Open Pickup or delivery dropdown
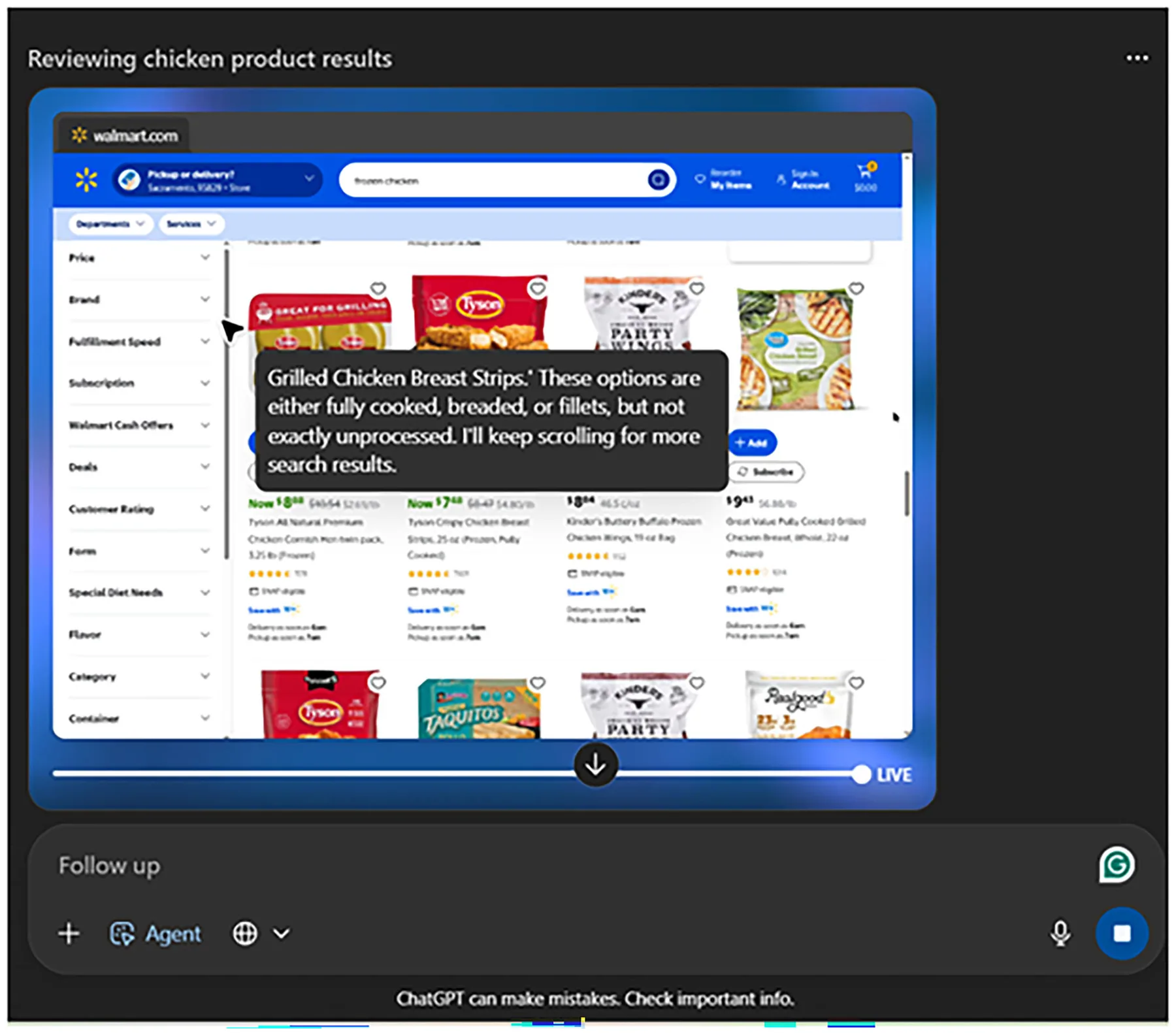The height and width of the screenshot is (1033, 1176). (218, 180)
